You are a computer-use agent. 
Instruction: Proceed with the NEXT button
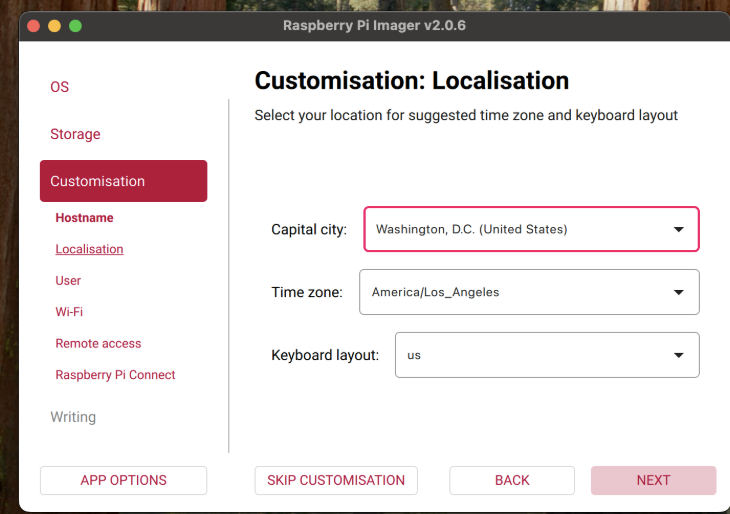point(654,480)
